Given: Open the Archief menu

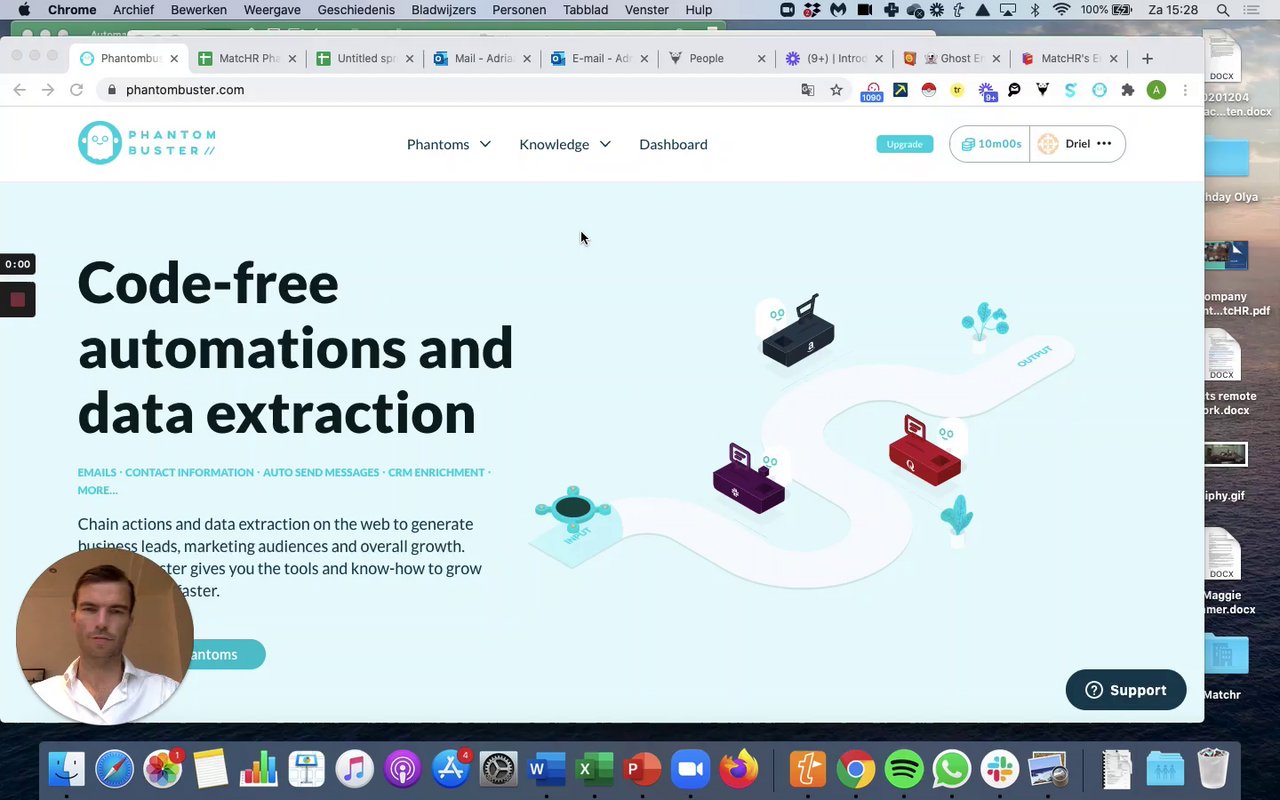Looking at the screenshot, I should (x=133, y=10).
